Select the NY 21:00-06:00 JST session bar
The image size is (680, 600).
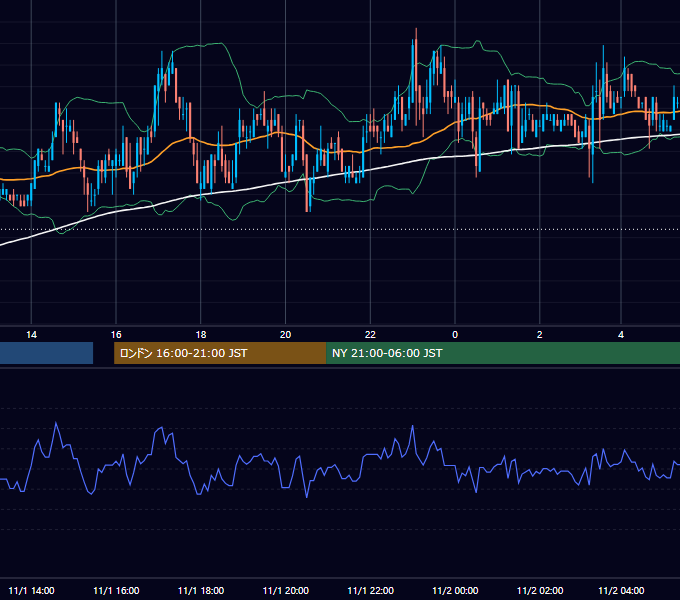[503, 353]
